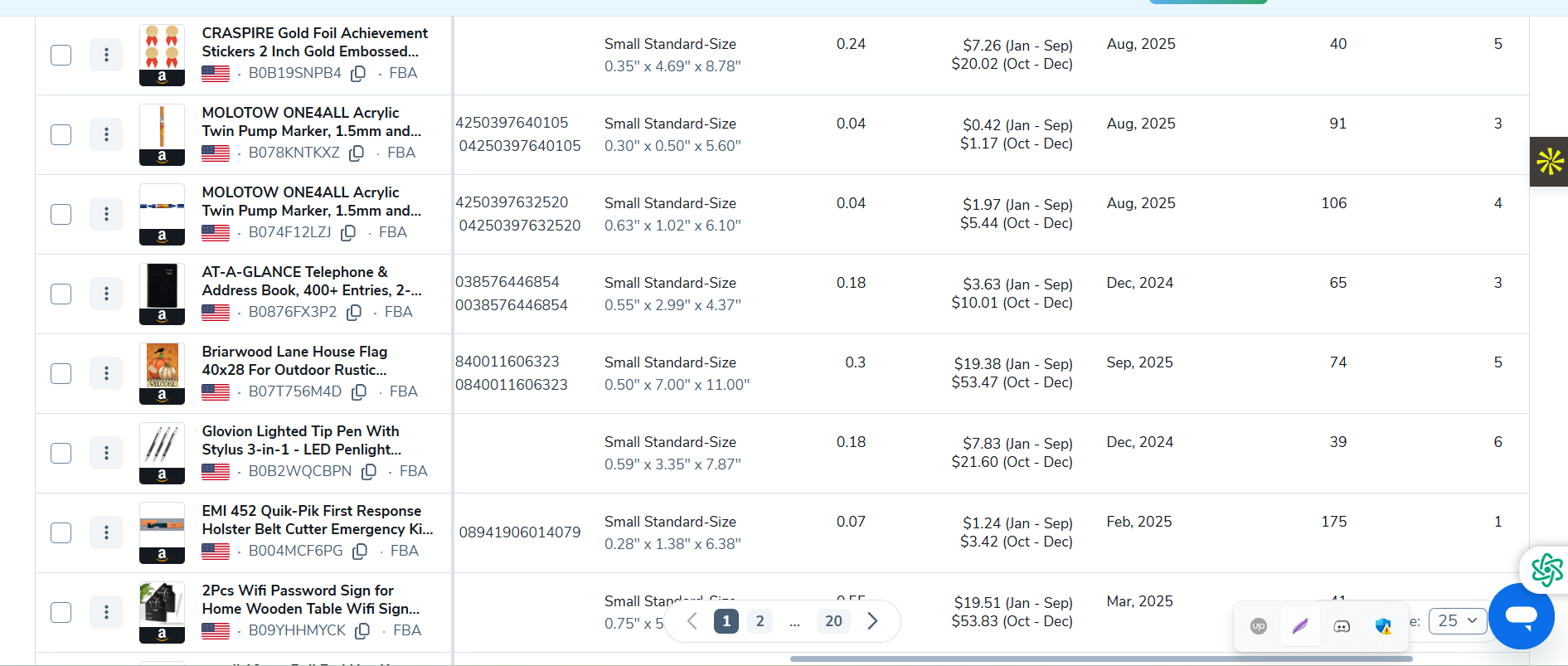The height and width of the screenshot is (666, 1568).
Task: Open the blue live chat bubble
Action: pyautogui.click(x=1522, y=616)
